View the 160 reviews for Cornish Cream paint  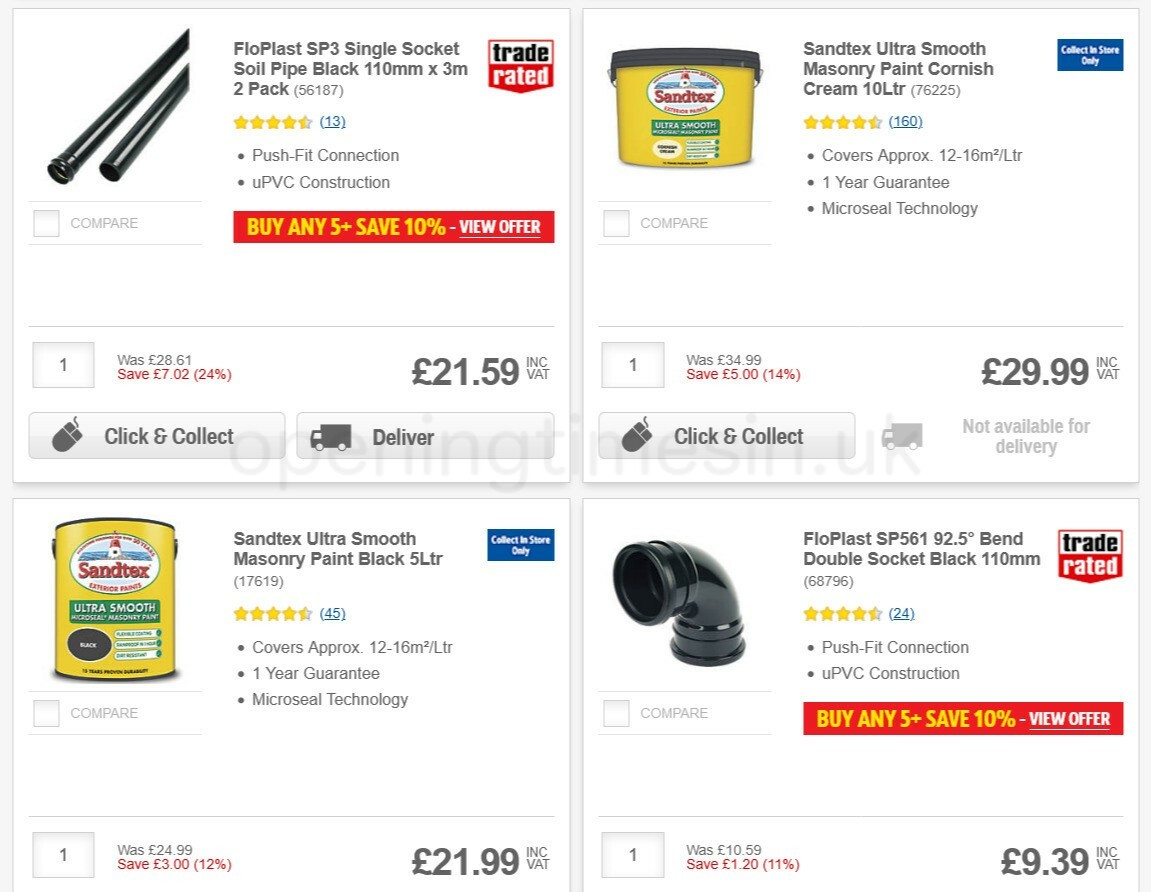tap(905, 121)
